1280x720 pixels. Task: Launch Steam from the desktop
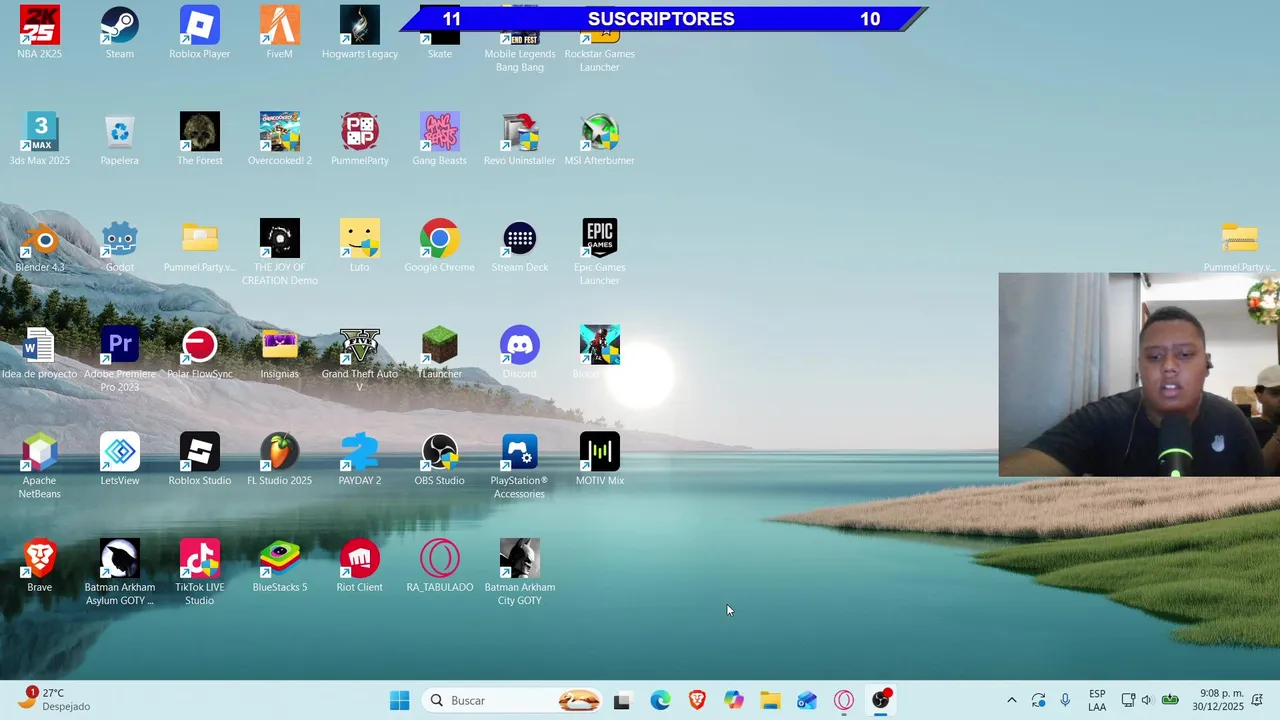point(120,26)
